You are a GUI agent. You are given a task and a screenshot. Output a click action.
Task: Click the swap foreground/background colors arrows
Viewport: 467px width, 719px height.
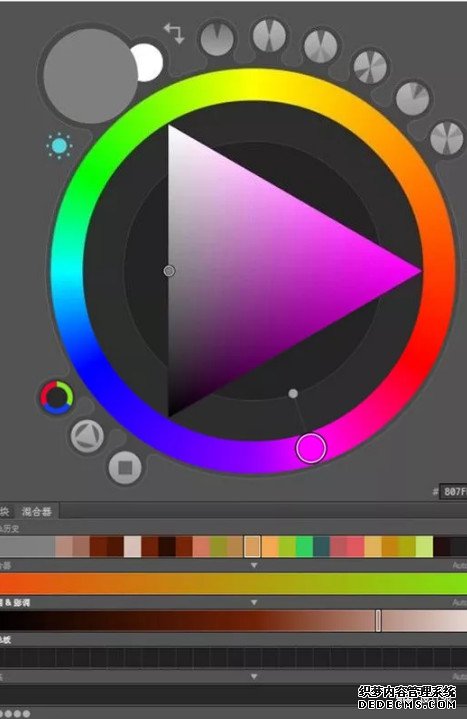click(174, 33)
